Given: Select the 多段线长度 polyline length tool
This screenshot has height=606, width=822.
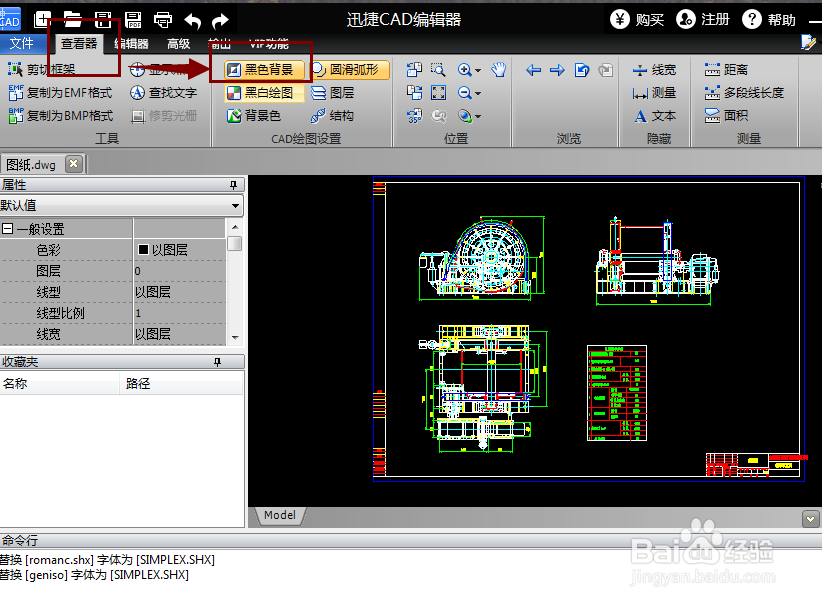Looking at the screenshot, I should (744, 93).
